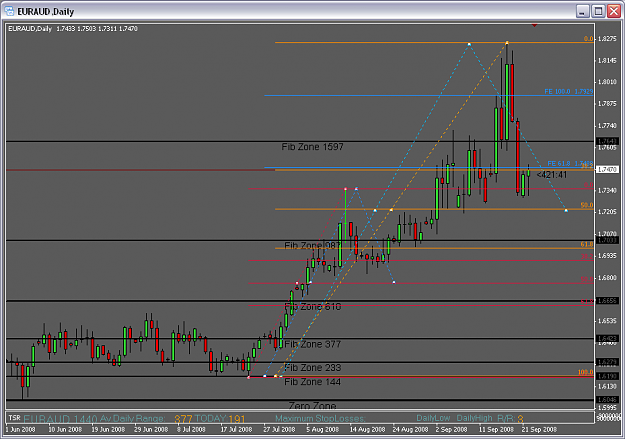
Task: Maximize the EURAUD,Daily chart window
Action: tap(598, 11)
